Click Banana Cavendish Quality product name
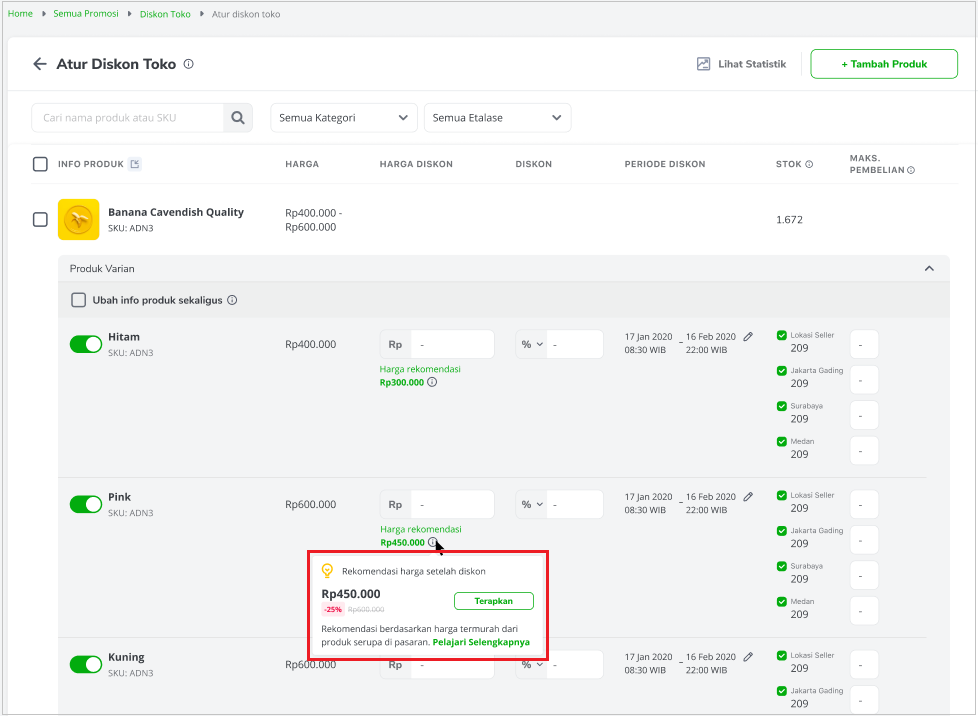The width and height of the screenshot is (978, 716). (176, 212)
